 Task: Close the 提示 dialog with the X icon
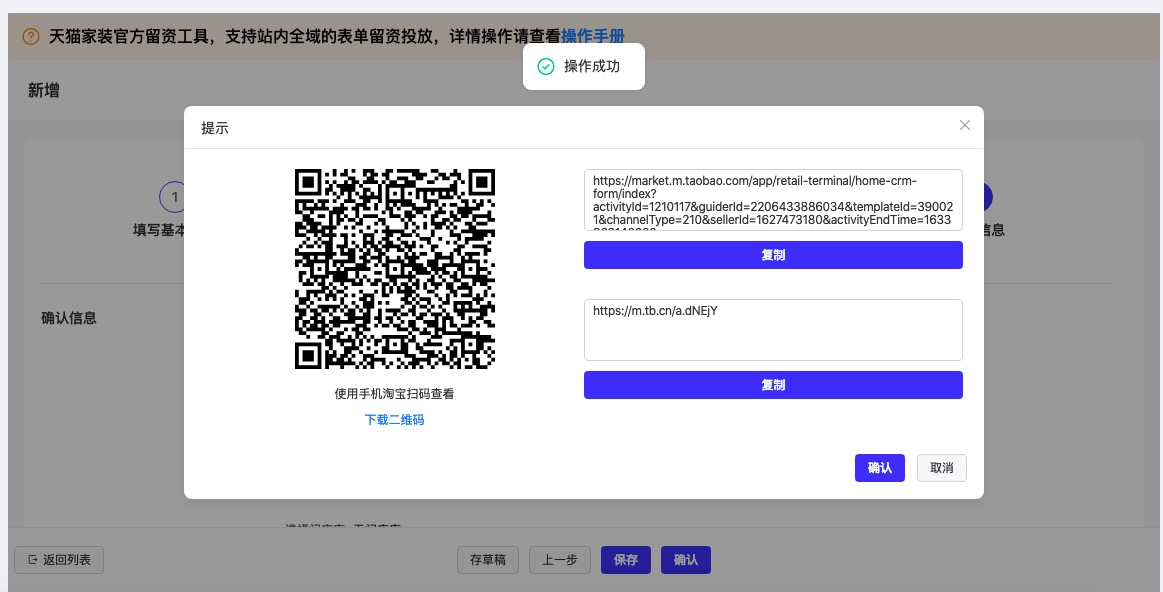[x=964, y=125]
